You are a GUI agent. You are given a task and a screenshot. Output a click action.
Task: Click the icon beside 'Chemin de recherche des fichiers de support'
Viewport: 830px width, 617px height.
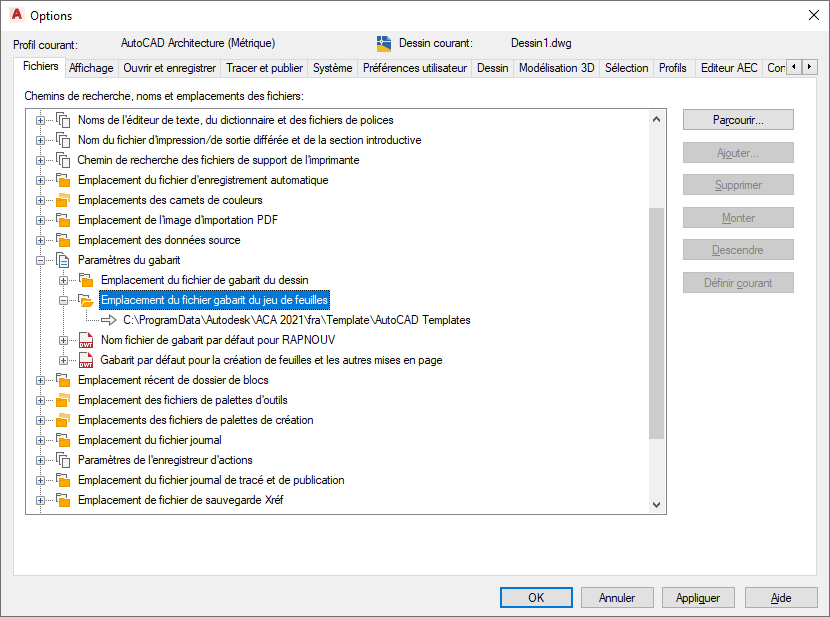point(63,160)
